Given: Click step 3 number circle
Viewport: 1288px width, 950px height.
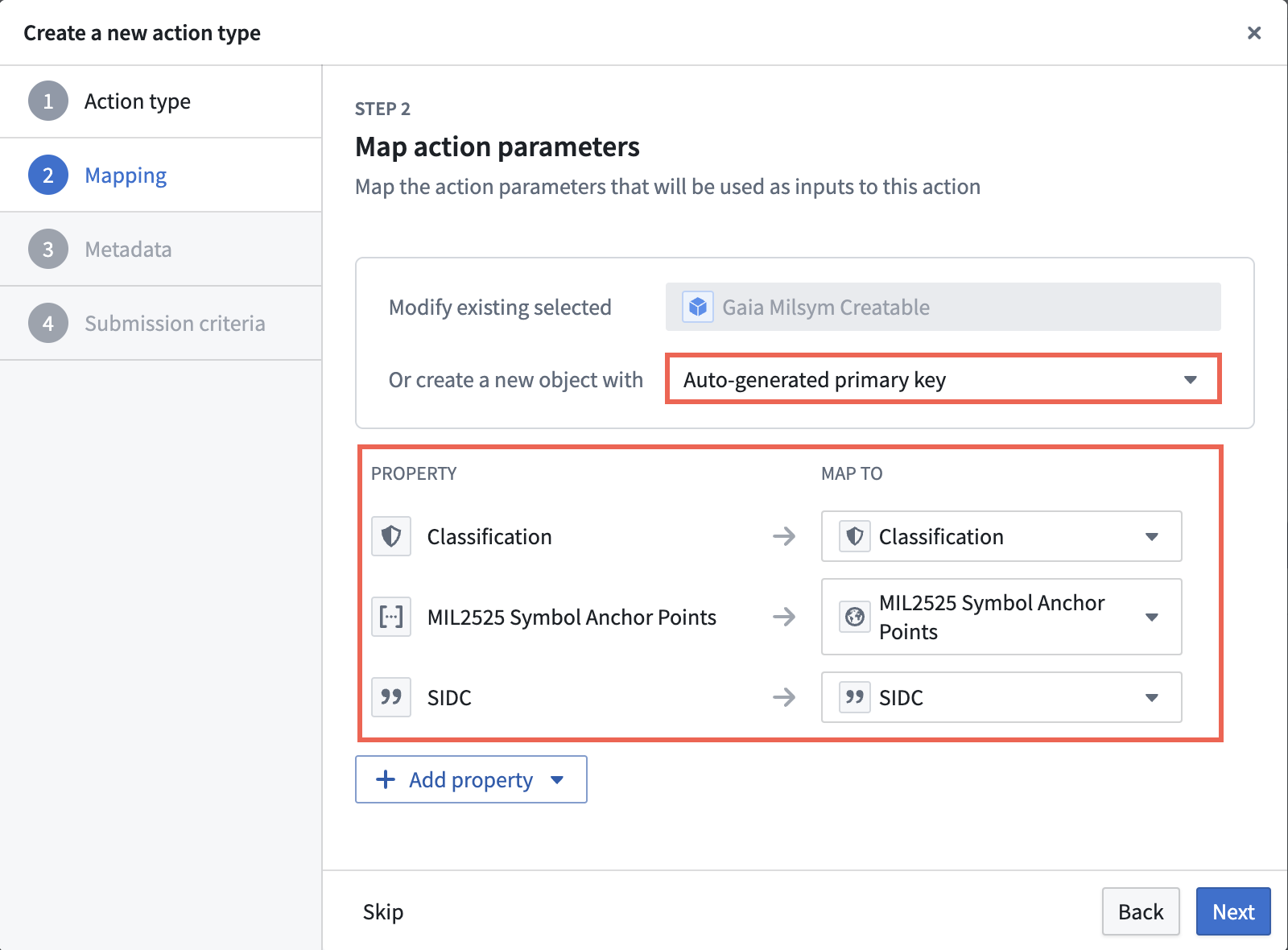Looking at the screenshot, I should point(48,250).
